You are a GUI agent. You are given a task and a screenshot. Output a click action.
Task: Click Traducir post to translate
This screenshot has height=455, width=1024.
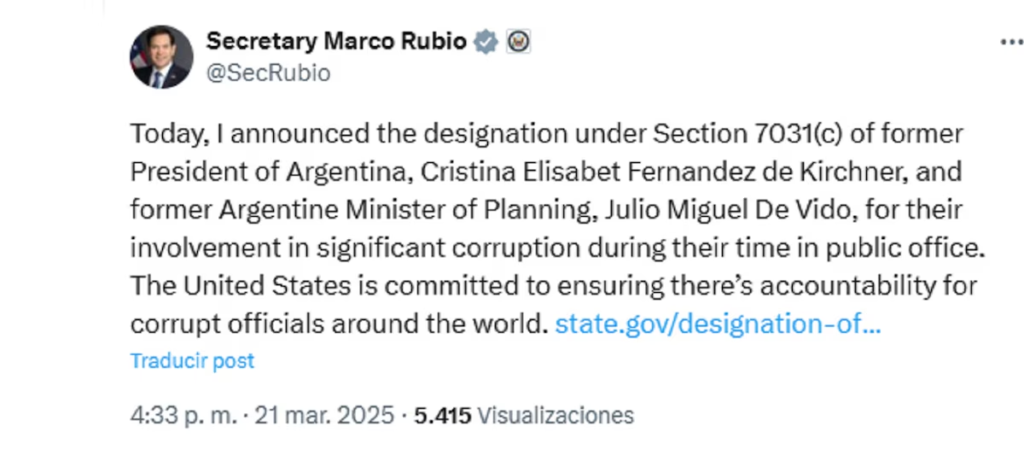(x=192, y=361)
